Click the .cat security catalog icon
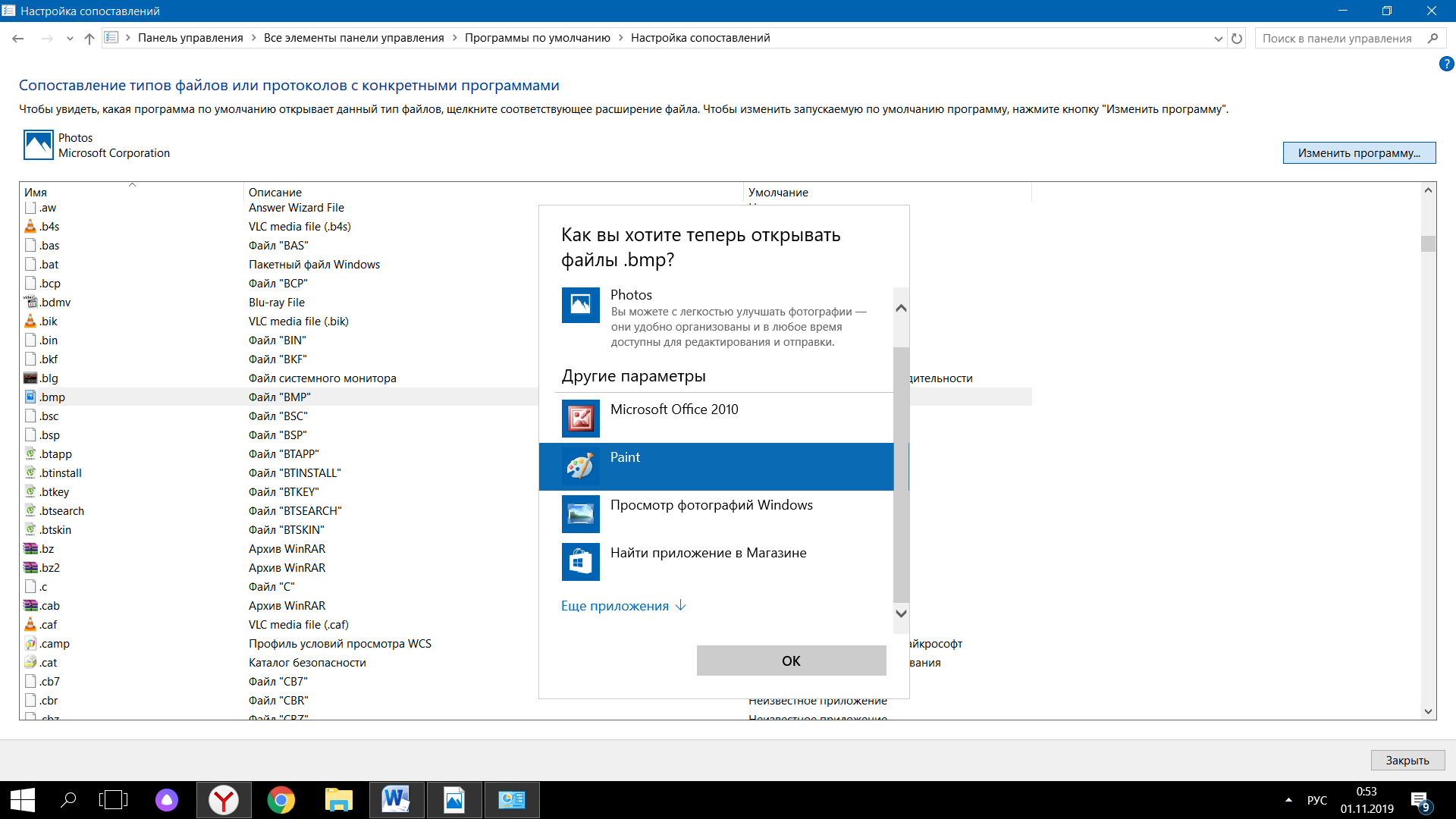The width and height of the screenshot is (1456, 819). tap(30, 662)
